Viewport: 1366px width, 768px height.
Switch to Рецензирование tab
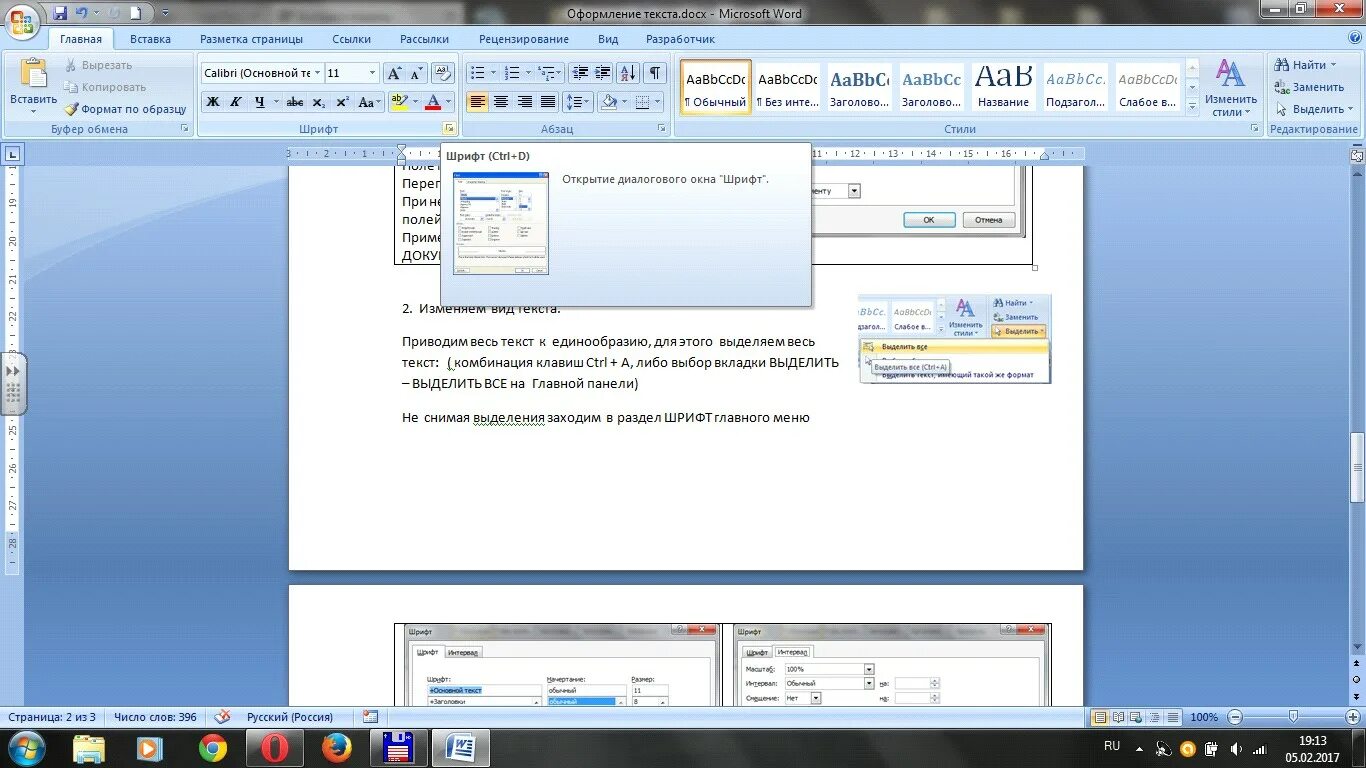(x=524, y=39)
